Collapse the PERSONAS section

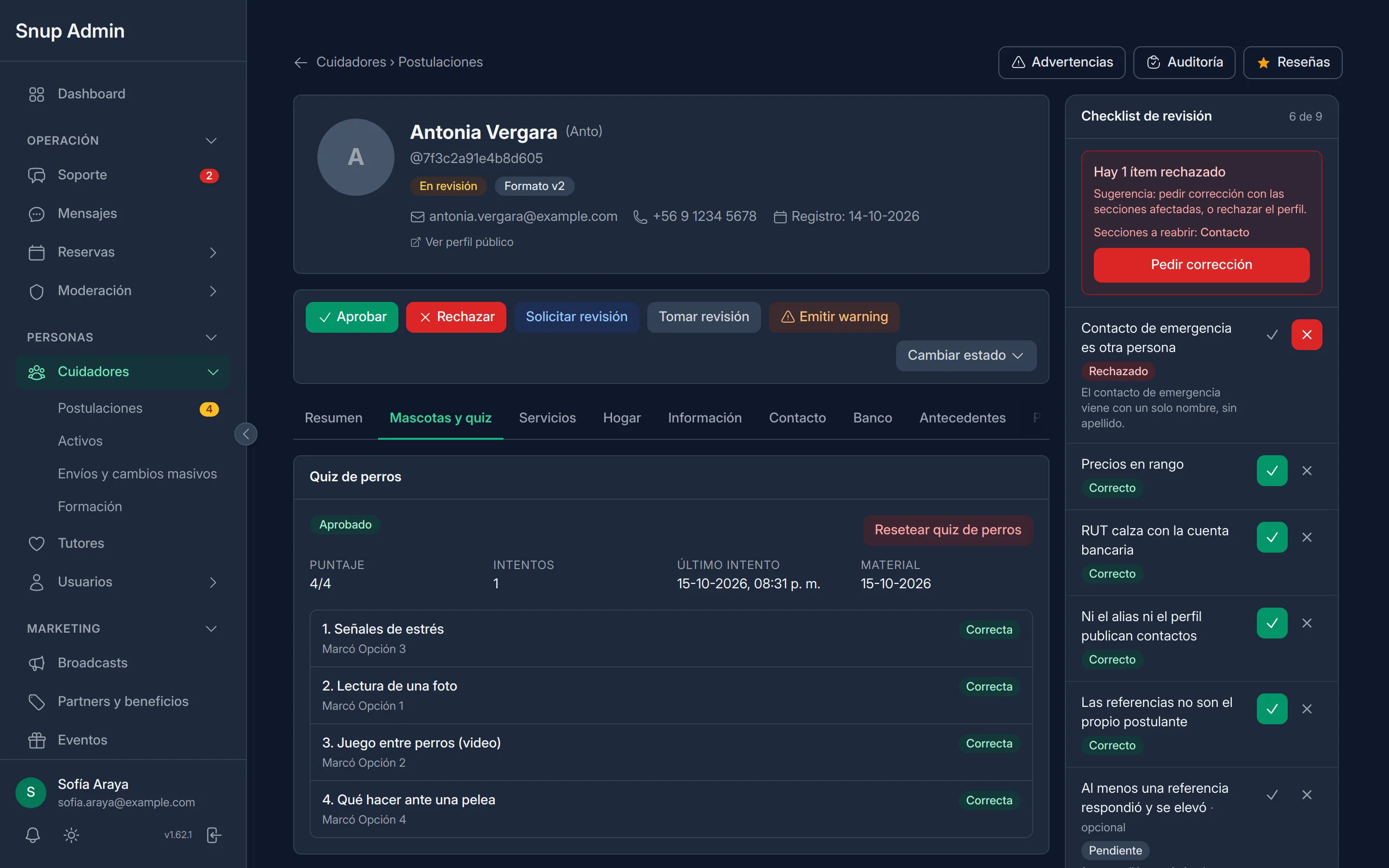[211, 338]
